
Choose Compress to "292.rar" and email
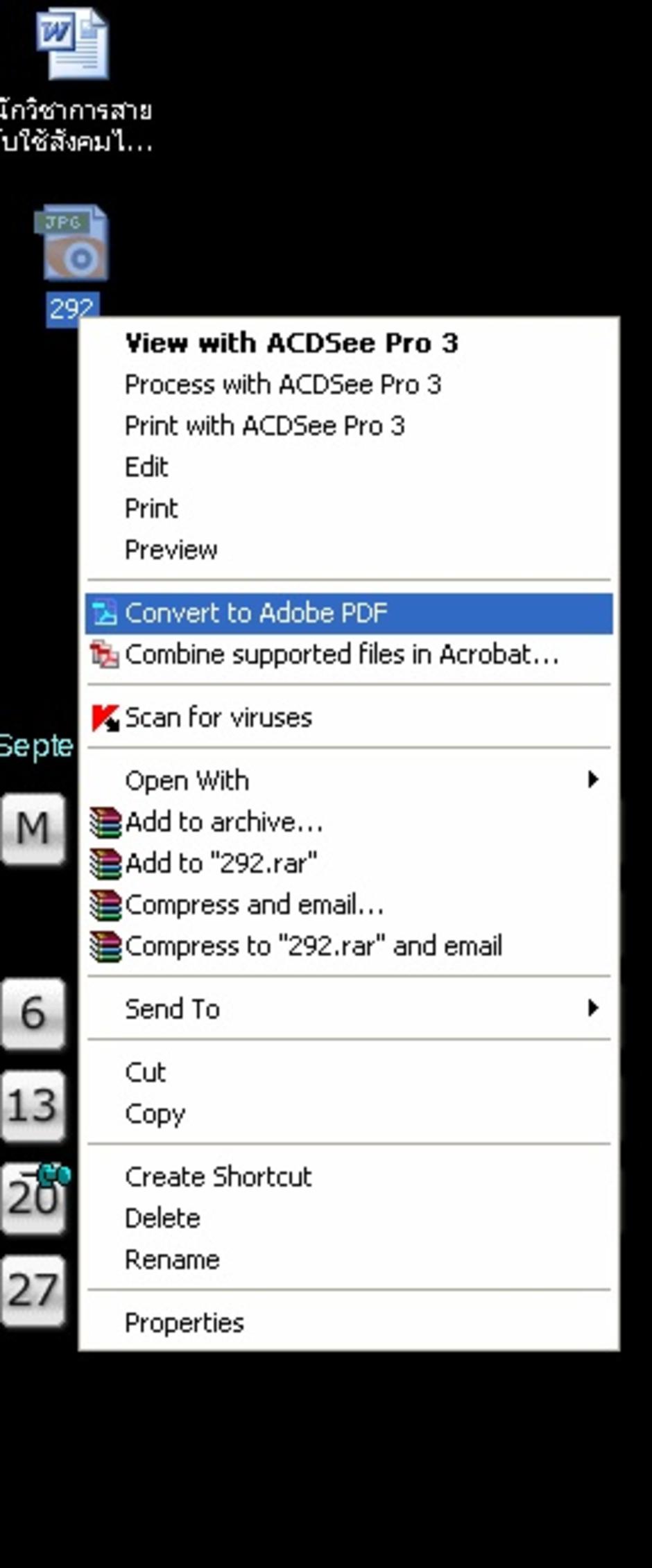tap(314, 946)
